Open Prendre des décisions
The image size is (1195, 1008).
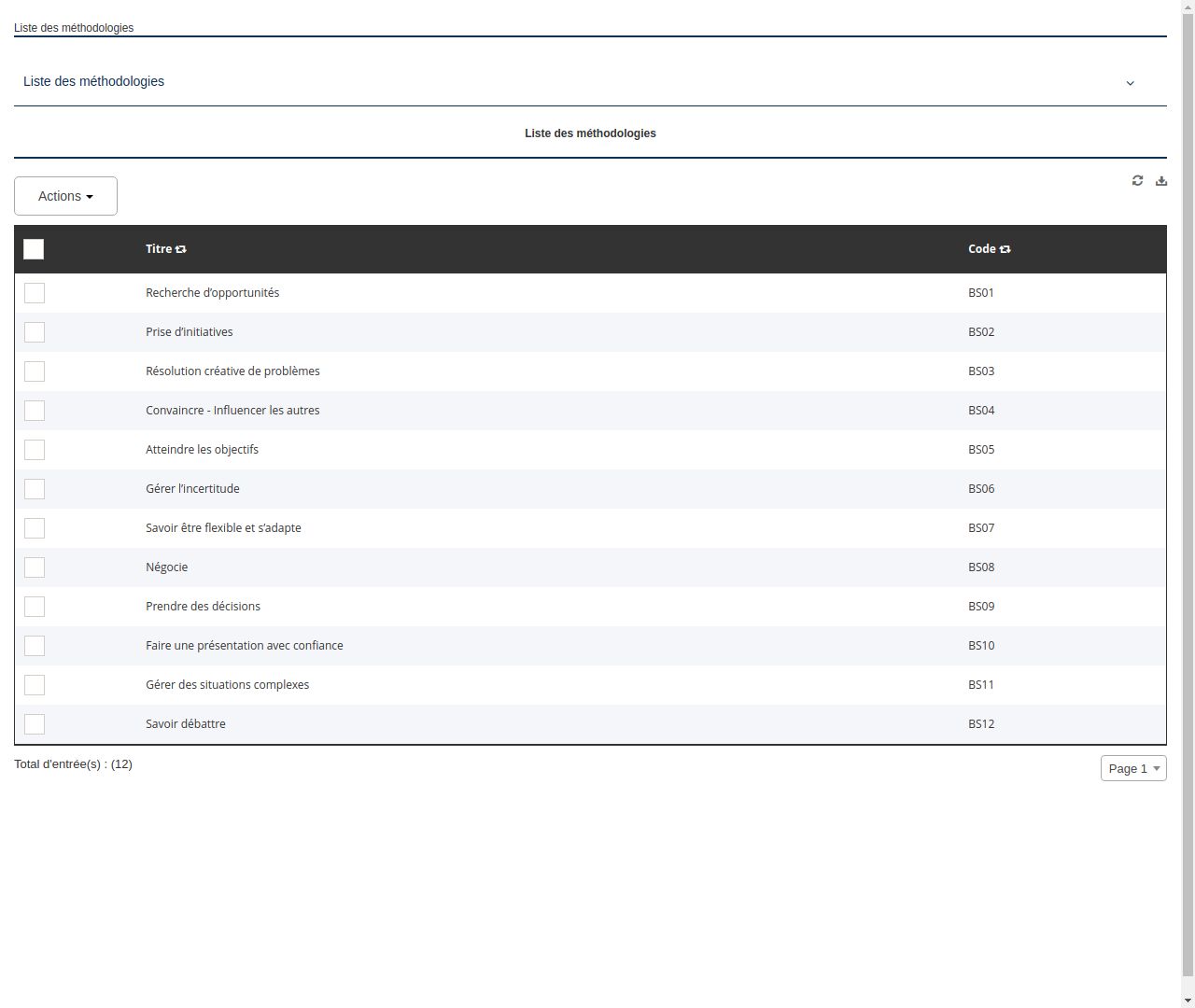[203, 606]
